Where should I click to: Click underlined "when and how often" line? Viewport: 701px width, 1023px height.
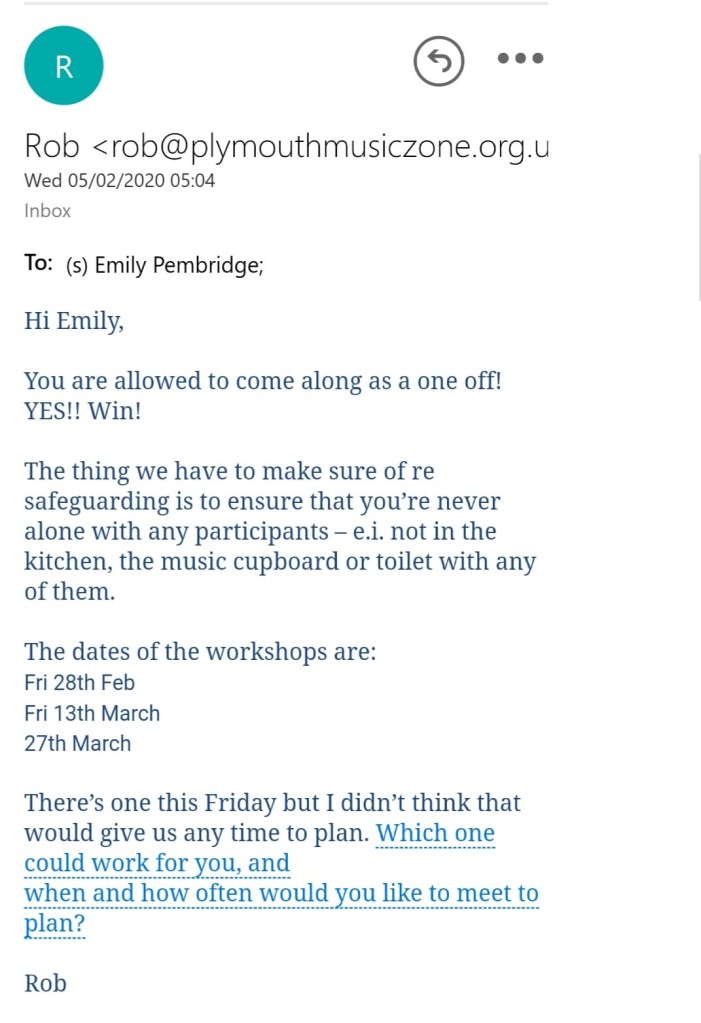281,893
